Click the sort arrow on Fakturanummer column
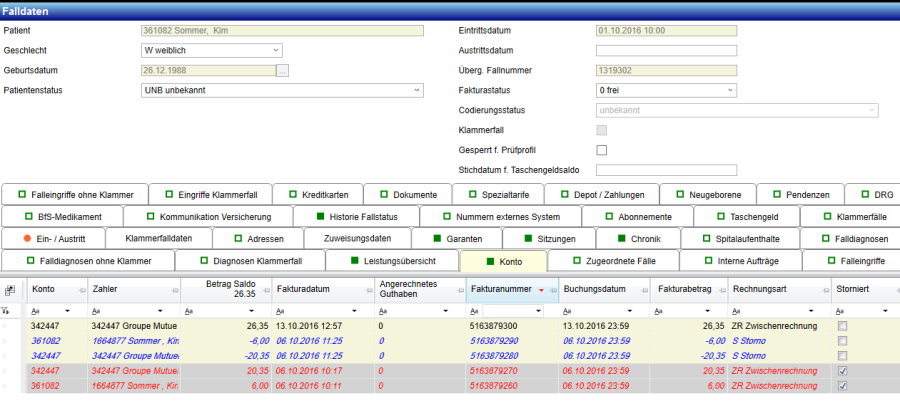 pyautogui.click(x=541, y=290)
